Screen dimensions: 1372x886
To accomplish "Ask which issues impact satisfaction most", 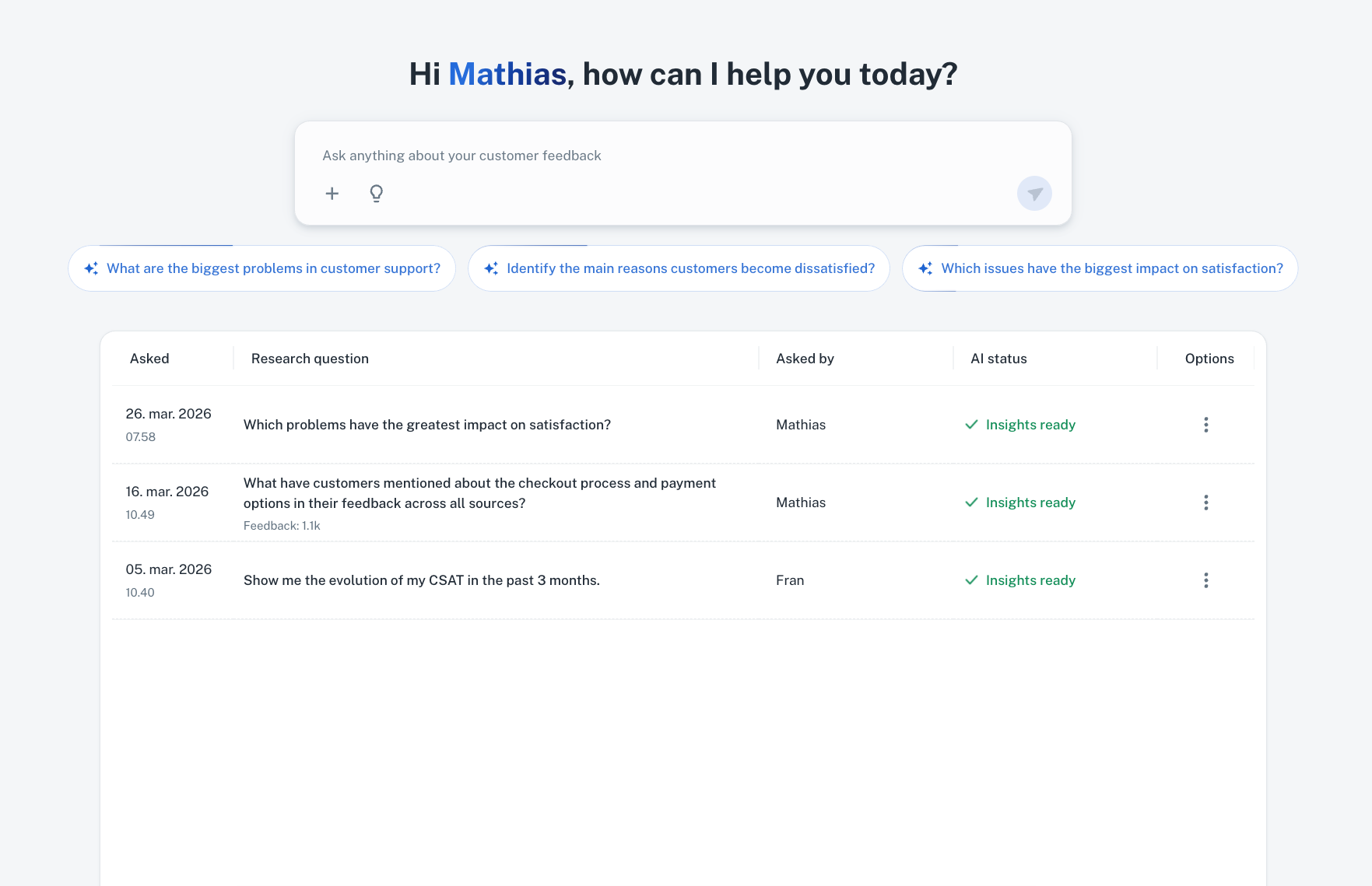I will click(1113, 268).
